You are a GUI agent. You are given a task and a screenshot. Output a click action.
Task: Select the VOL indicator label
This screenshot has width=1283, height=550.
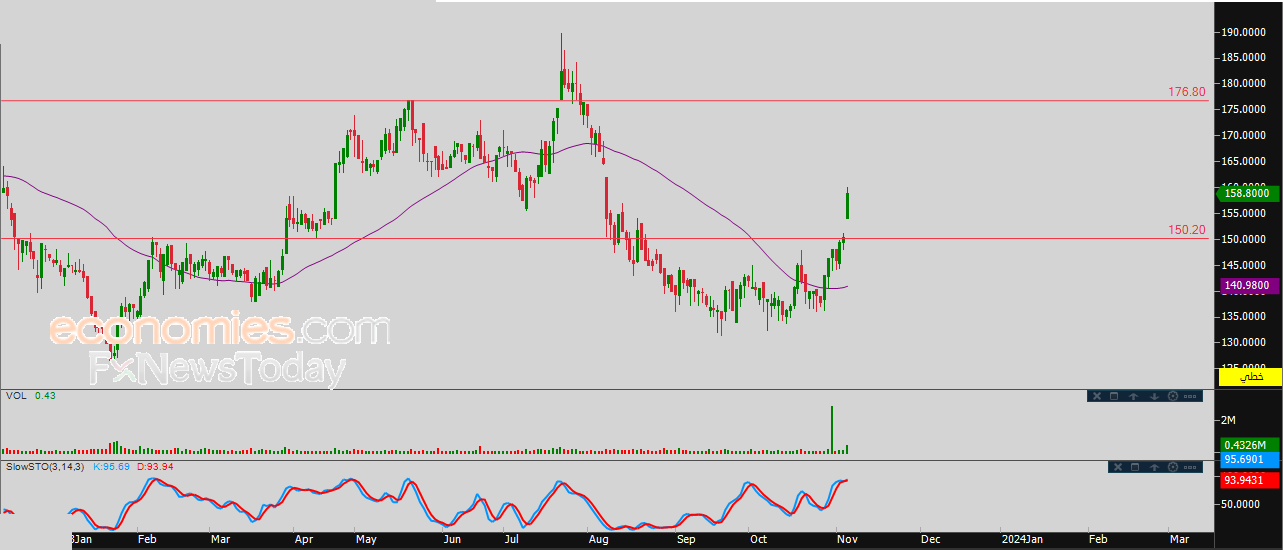tap(16, 396)
